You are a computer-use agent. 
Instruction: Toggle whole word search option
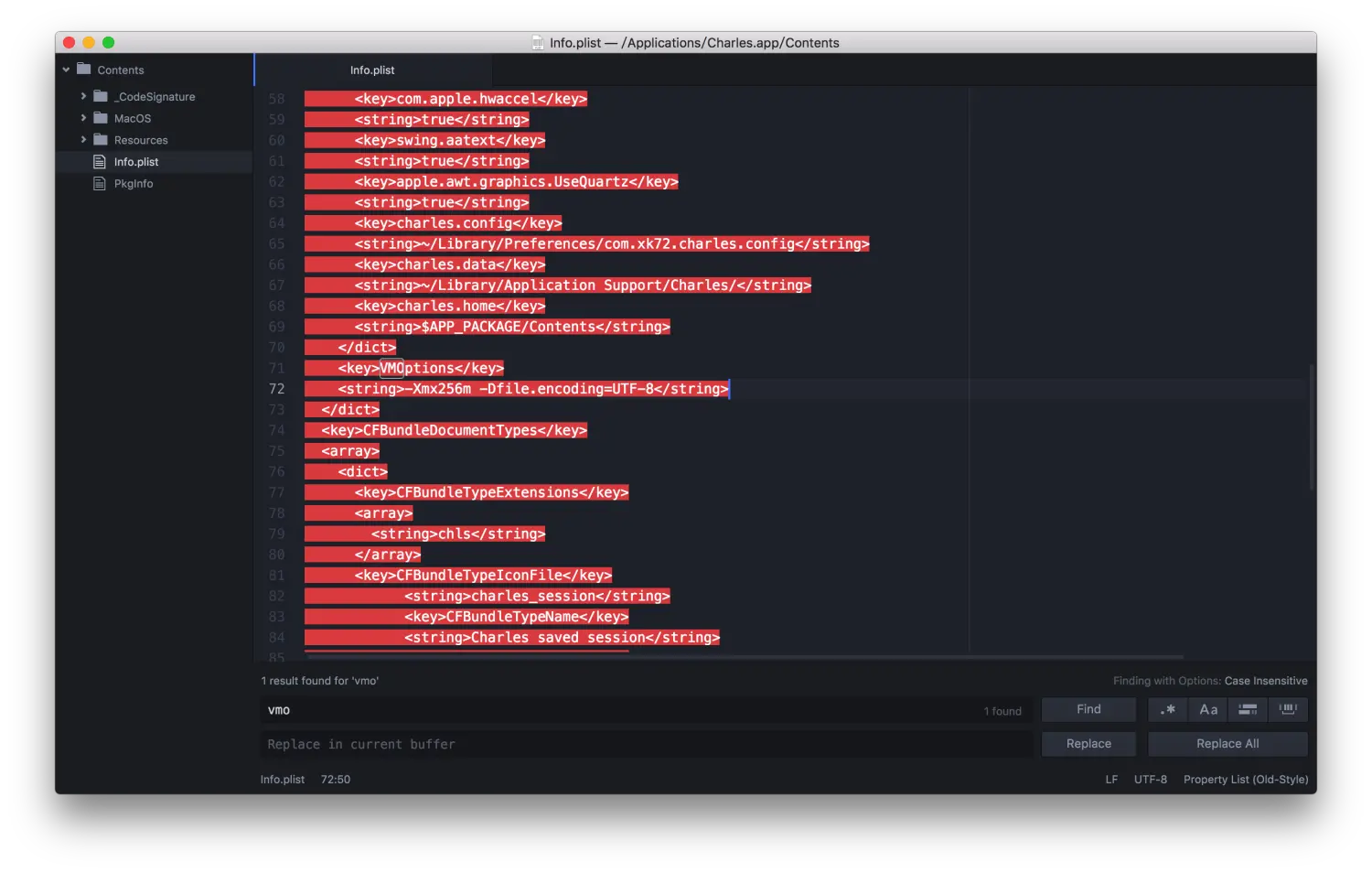(1288, 709)
